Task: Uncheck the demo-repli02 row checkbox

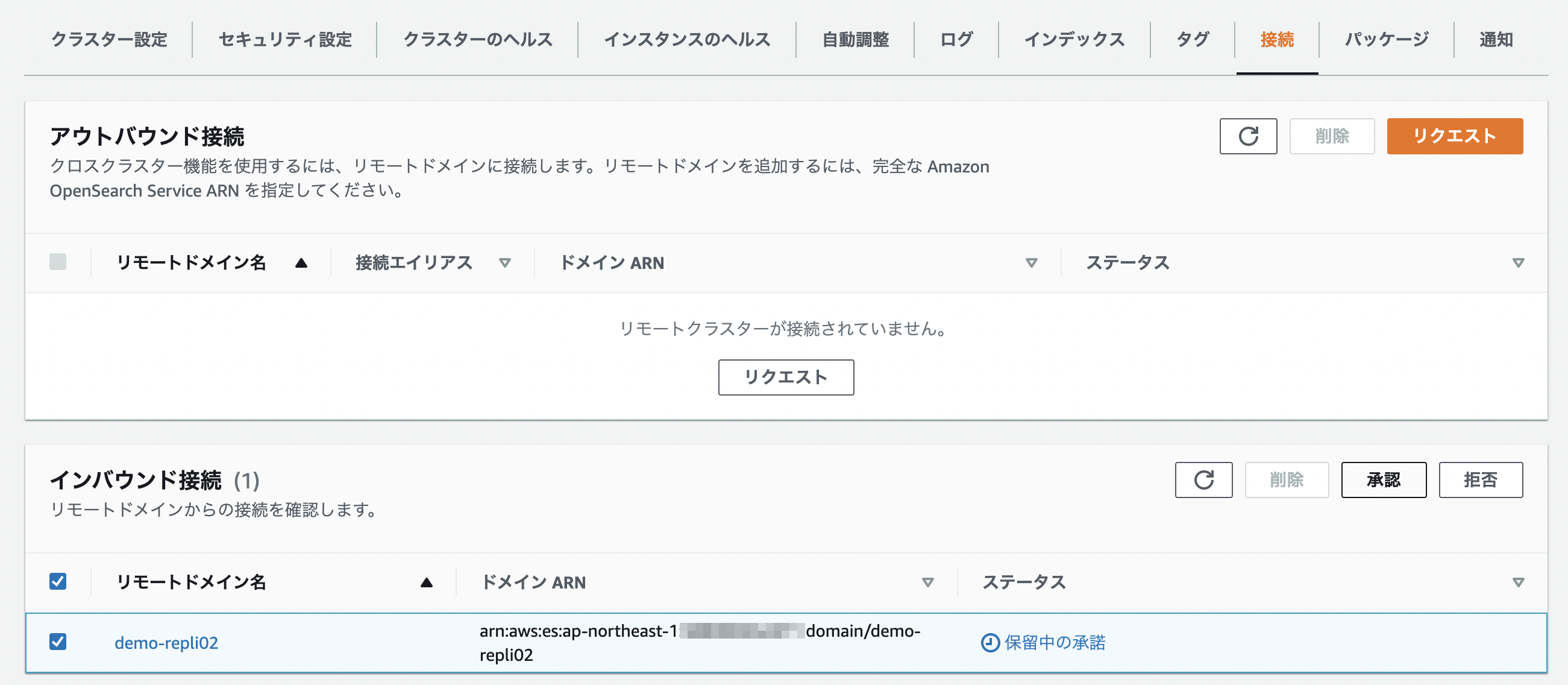Action: pyautogui.click(x=58, y=642)
